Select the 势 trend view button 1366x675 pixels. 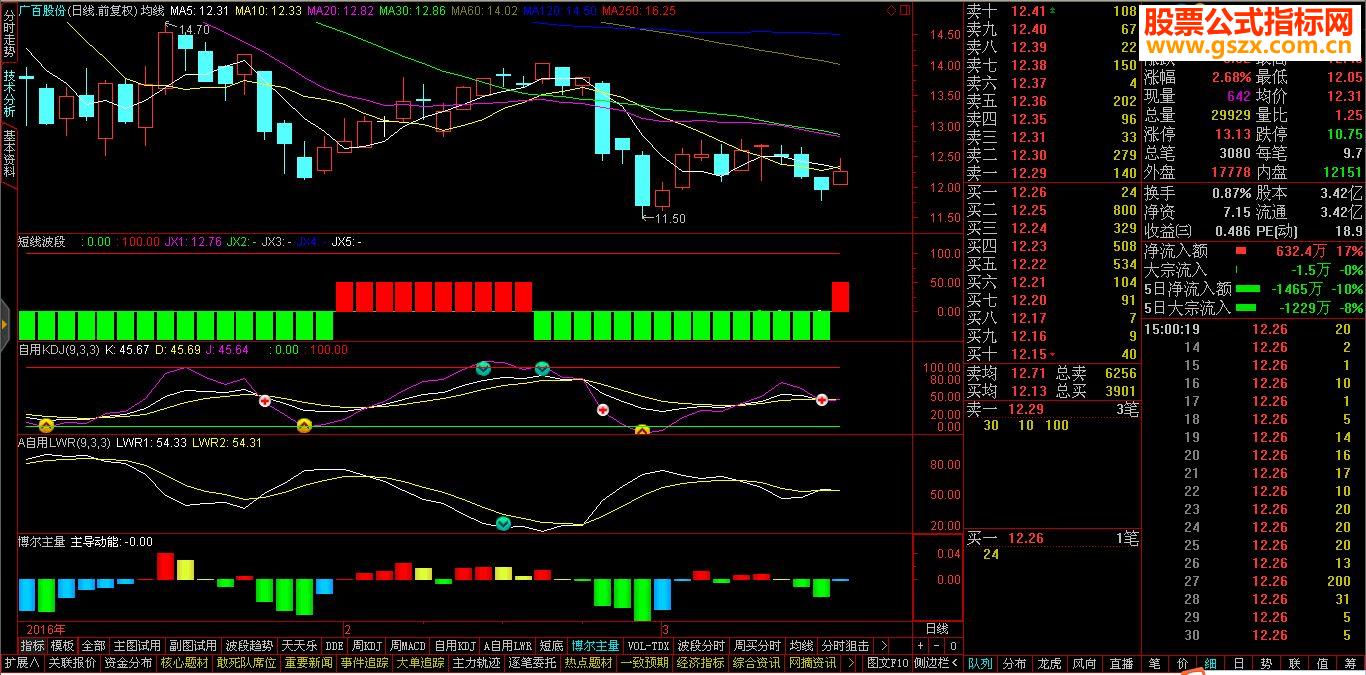point(1266,663)
